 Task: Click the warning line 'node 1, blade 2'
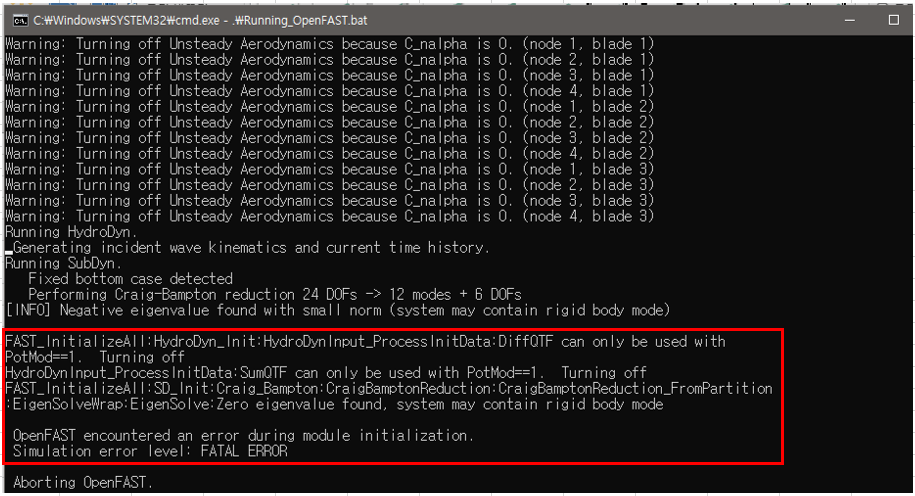click(x=330, y=107)
